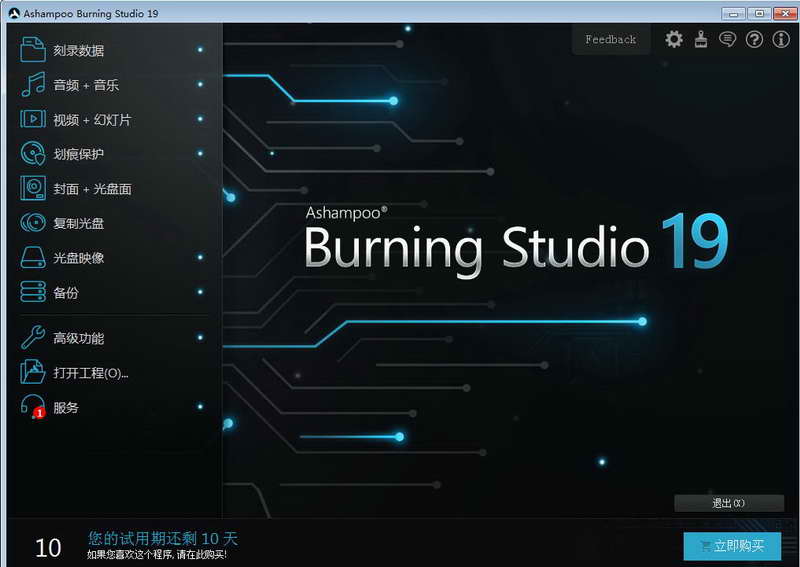Click the copy disc icon (复制光盘)

pos(33,223)
